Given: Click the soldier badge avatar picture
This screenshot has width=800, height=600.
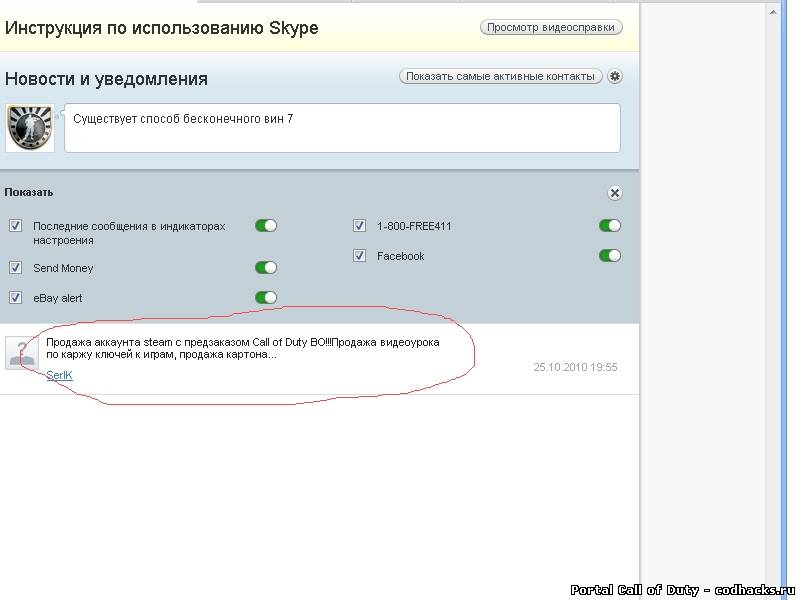Looking at the screenshot, I should click(x=30, y=128).
